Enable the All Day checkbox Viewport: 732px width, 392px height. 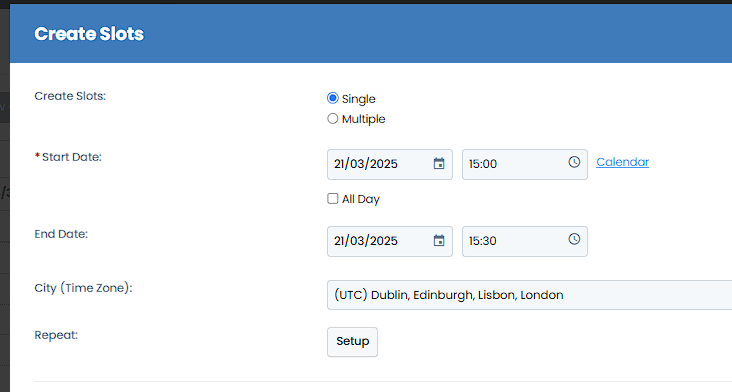(x=332, y=199)
